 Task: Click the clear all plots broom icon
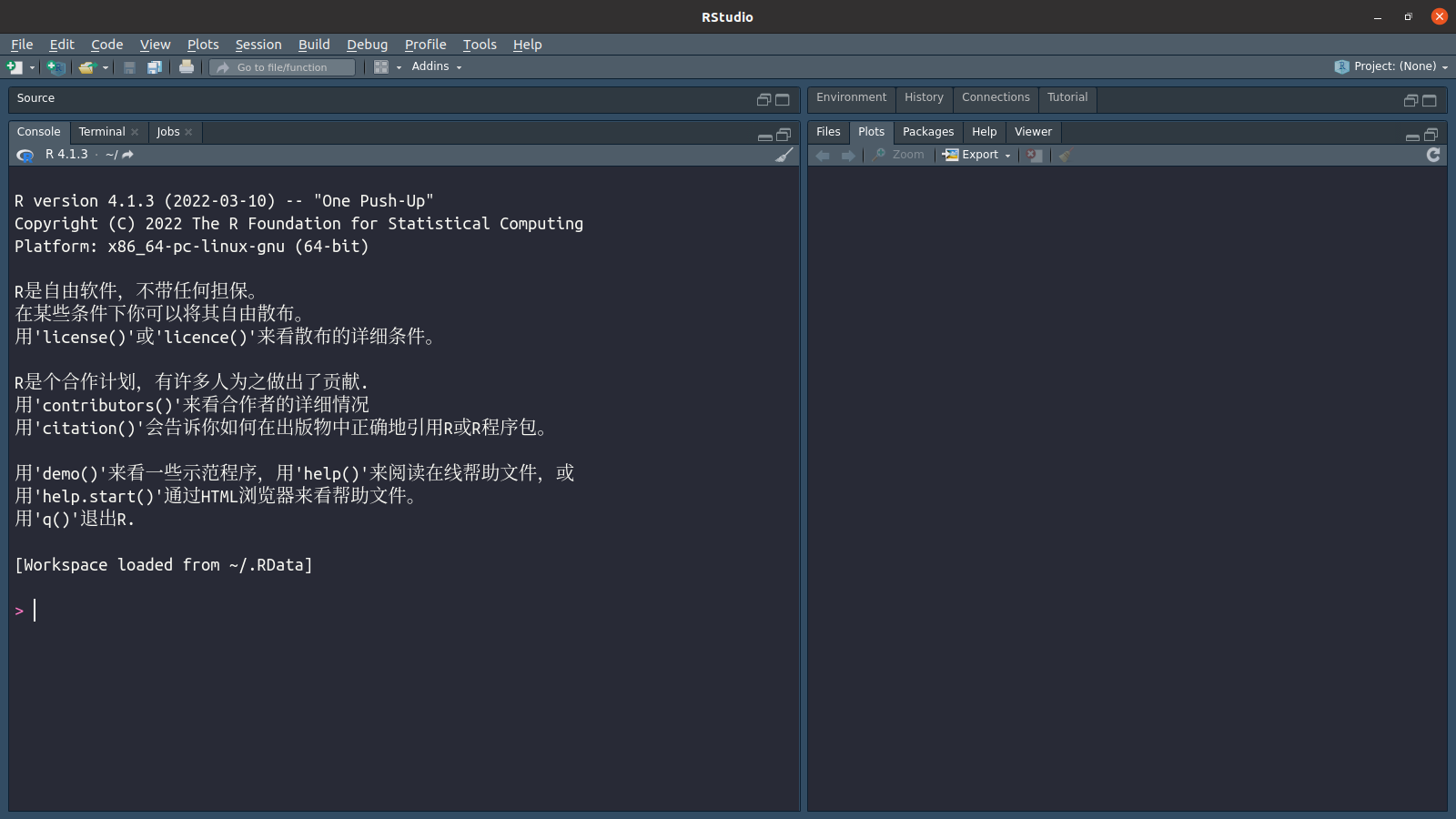(1064, 156)
